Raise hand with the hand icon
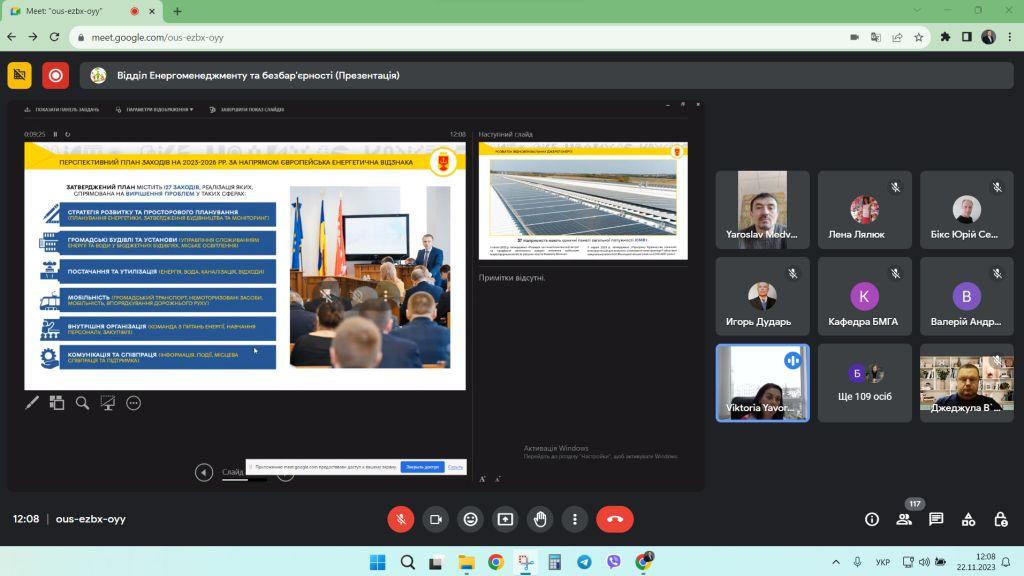 (540, 519)
